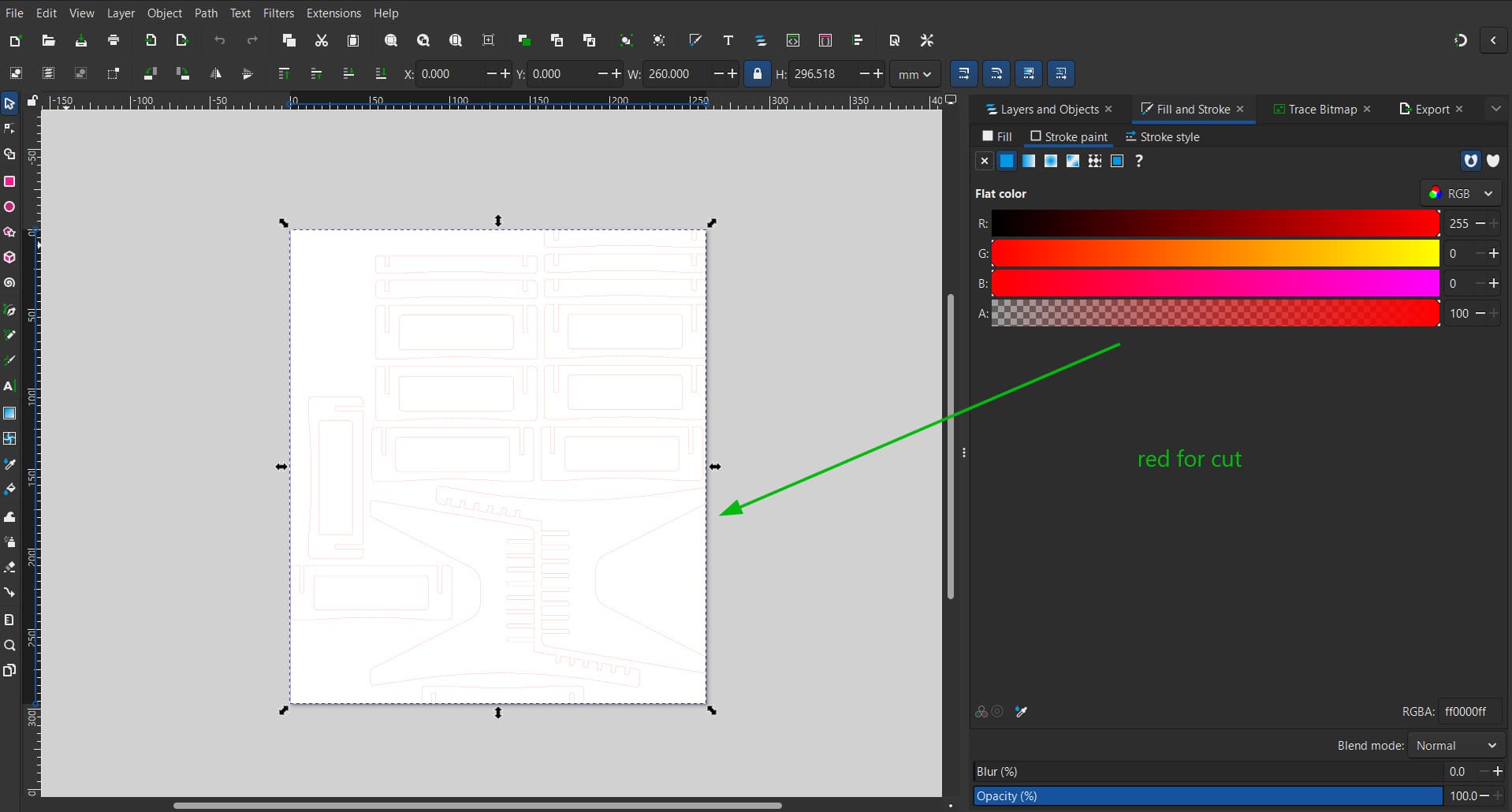
Task: Click the color picker eyedropper icon
Action: 1021,712
